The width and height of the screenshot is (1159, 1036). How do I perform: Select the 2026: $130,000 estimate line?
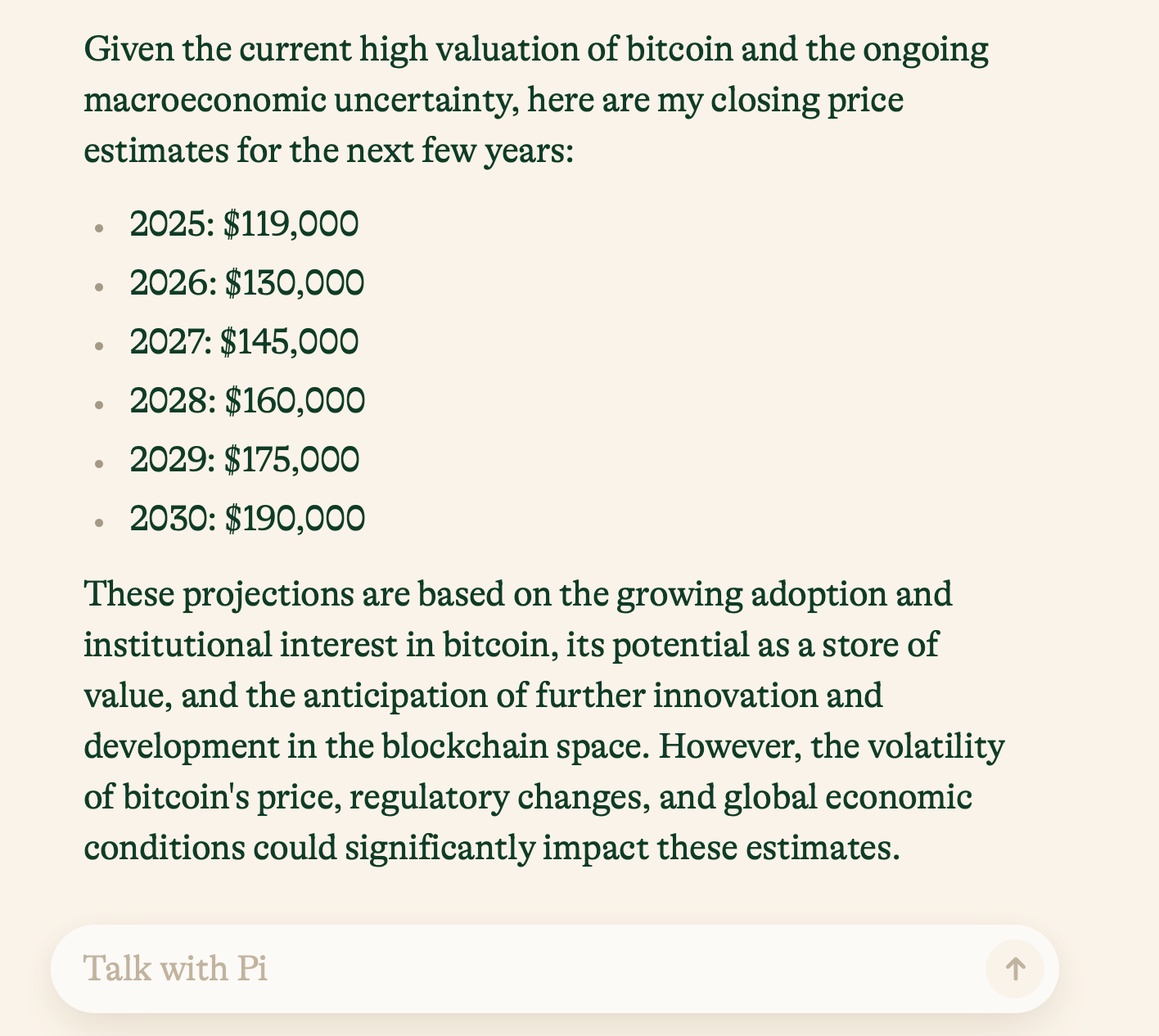(x=246, y=282)
